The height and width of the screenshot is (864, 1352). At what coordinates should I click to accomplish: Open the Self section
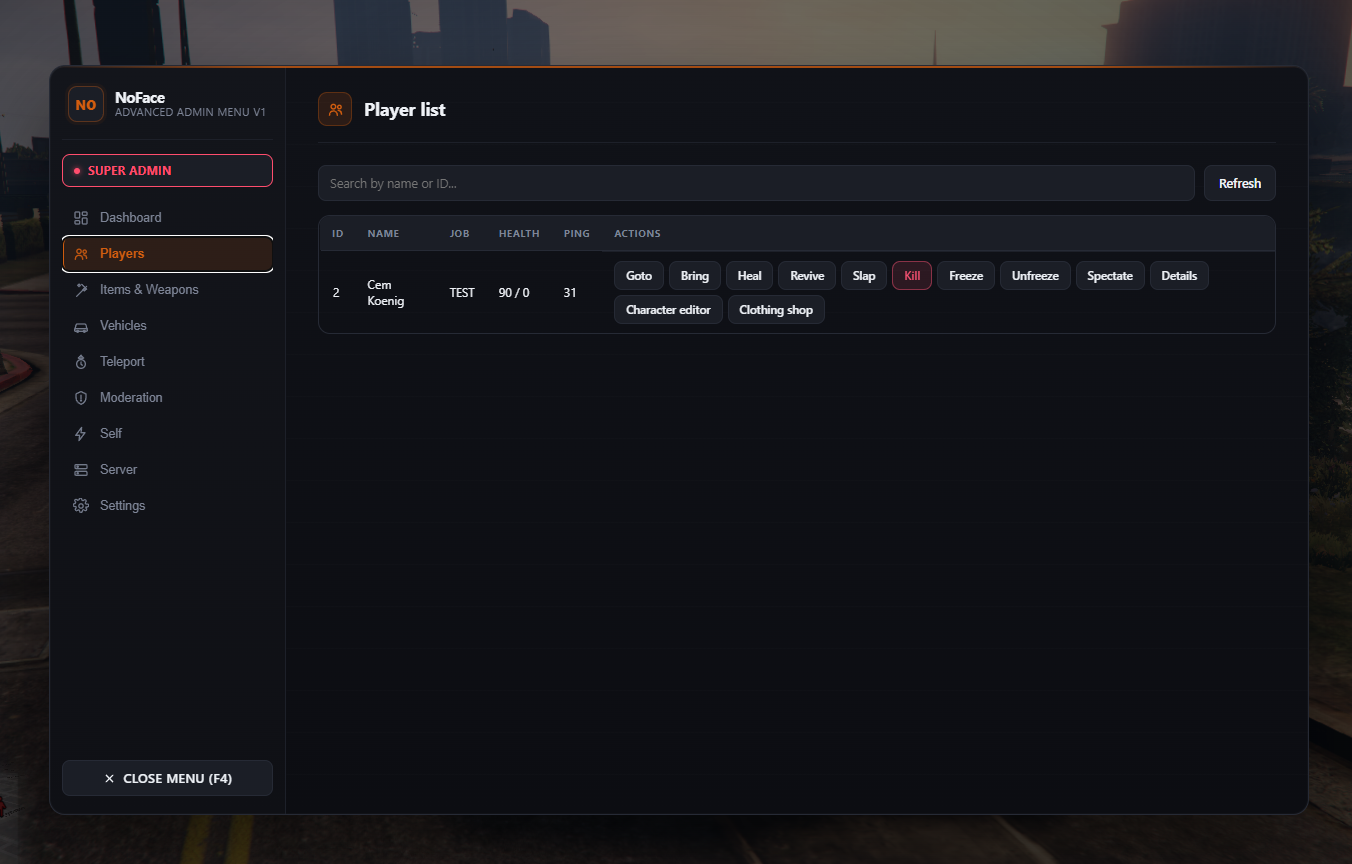coord(167,434)
